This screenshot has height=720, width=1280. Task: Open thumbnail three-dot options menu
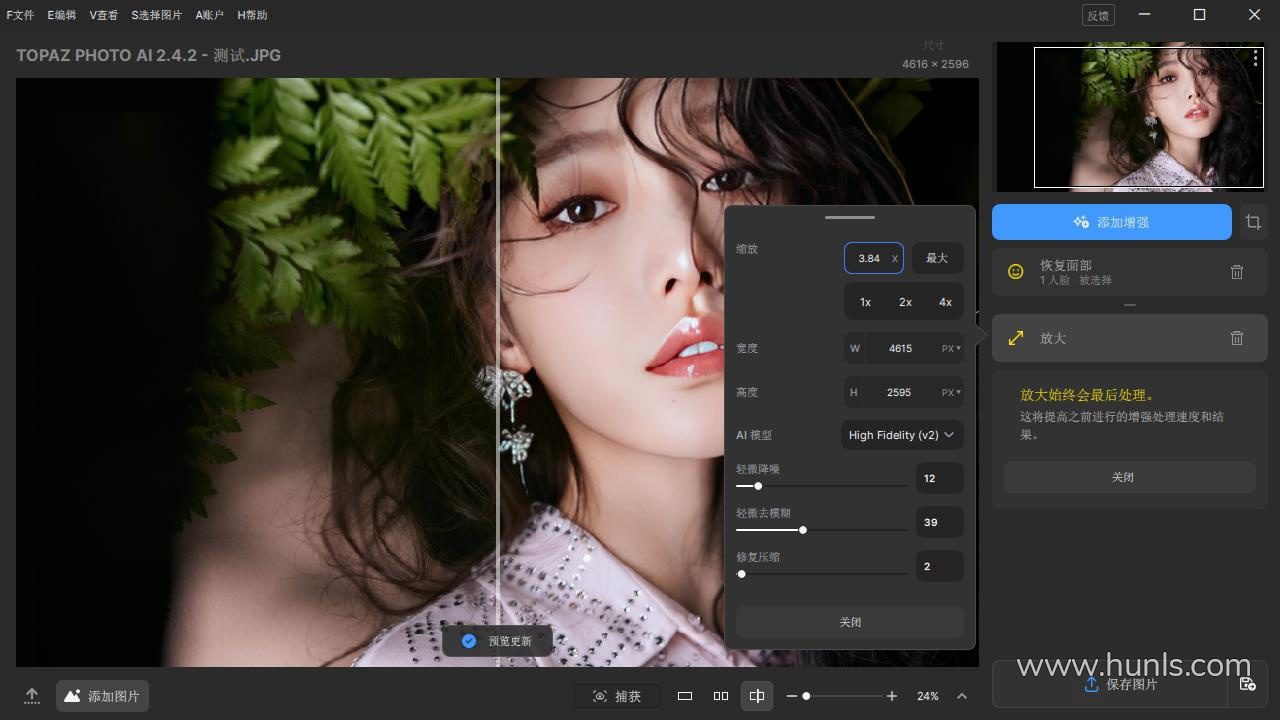pyautogui.click(x=1255, y=59)
